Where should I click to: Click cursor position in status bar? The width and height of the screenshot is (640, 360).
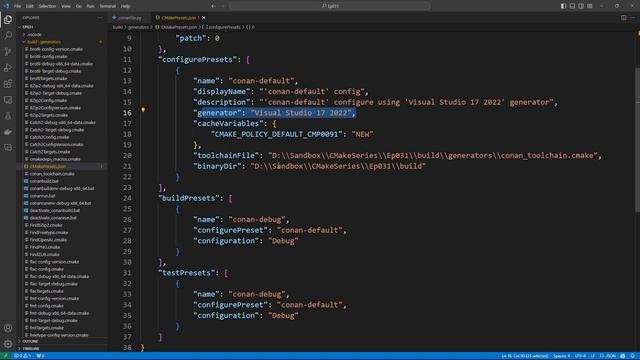click(524, 356)
